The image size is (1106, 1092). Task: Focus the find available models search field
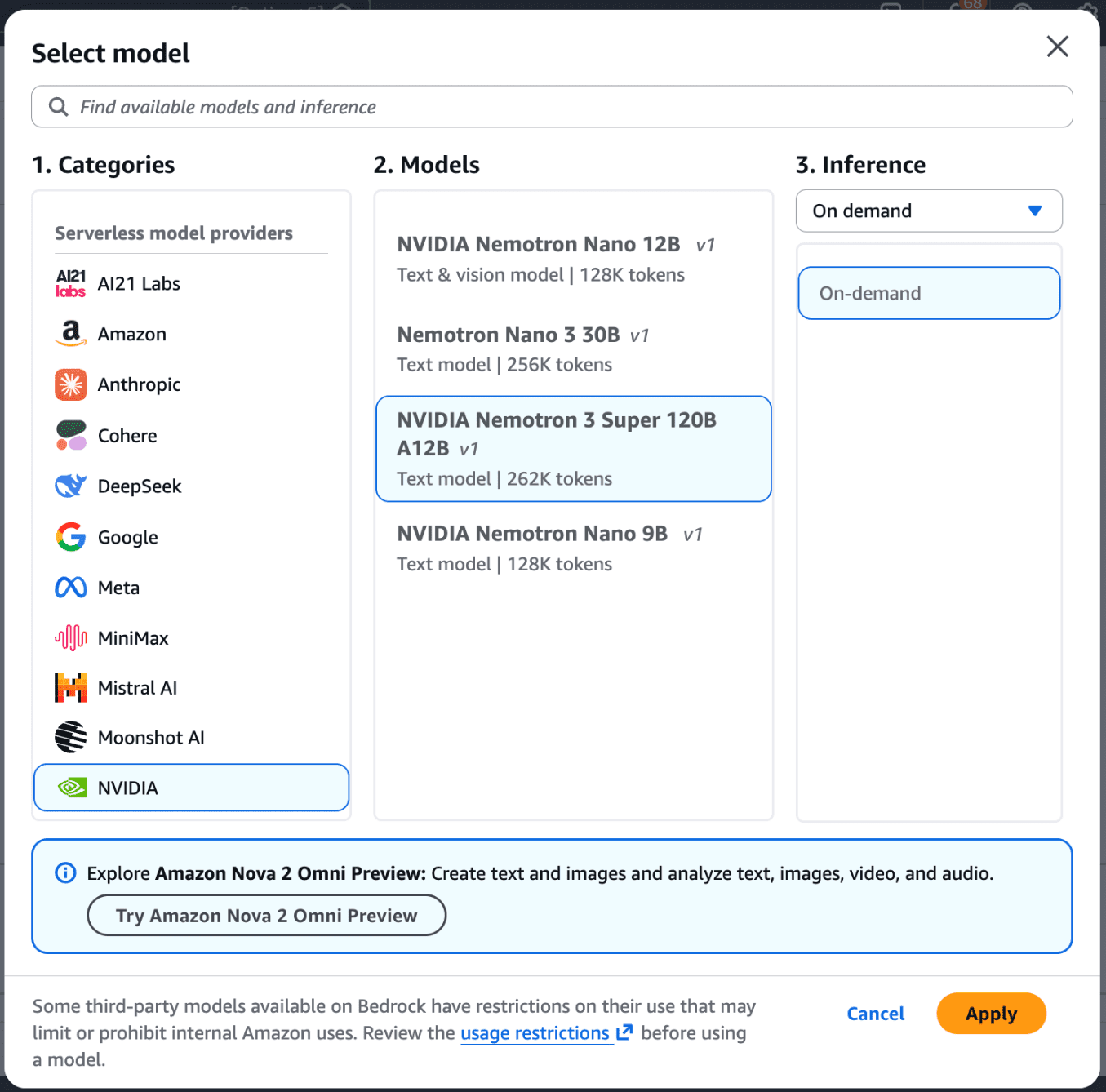coord(552,107)
